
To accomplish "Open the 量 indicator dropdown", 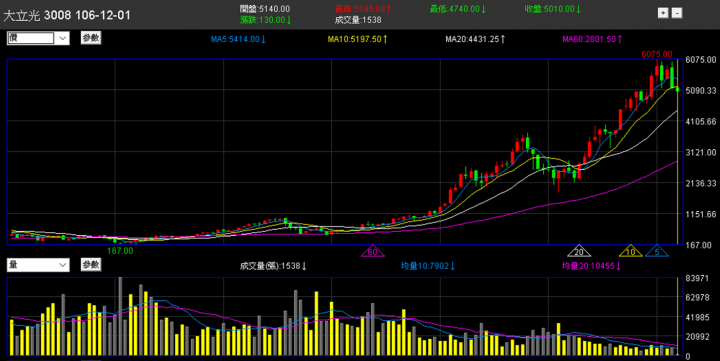I will (38, 265).
